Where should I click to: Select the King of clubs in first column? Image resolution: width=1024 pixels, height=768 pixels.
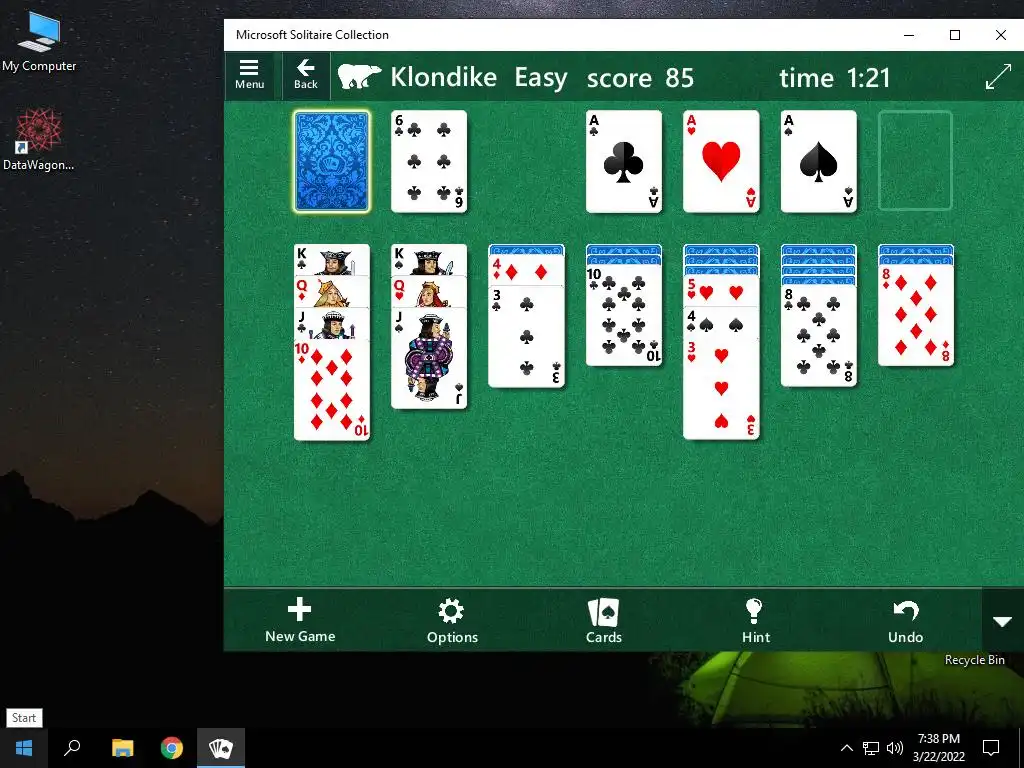[332, 259]
